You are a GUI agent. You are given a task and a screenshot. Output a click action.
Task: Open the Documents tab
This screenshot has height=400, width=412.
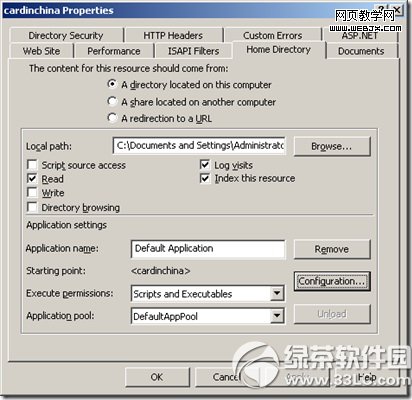[x=361, y=51]
